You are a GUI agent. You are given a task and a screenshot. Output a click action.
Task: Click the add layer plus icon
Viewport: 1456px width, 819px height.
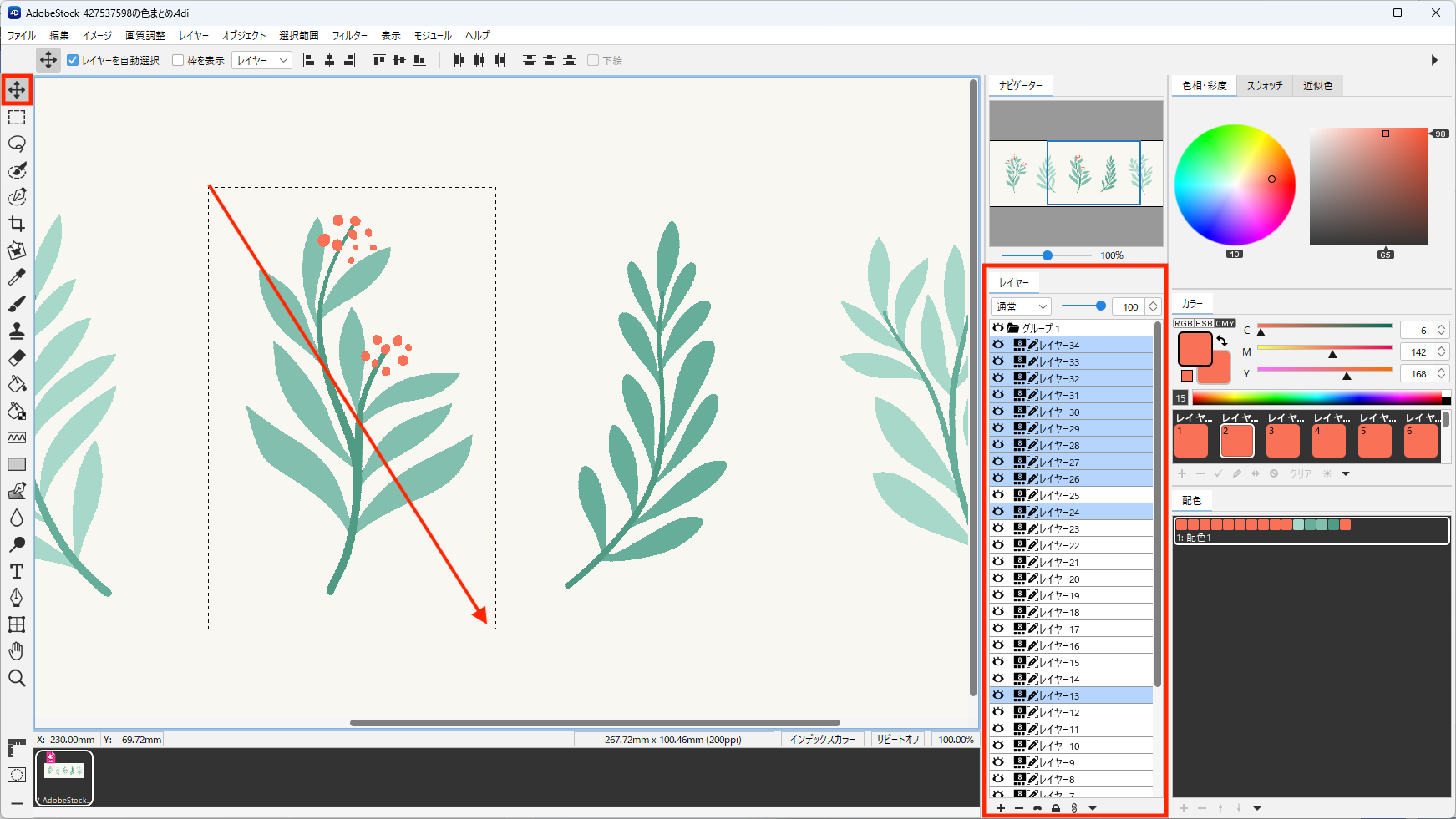pyautogui.click(x=1001, y=808)
